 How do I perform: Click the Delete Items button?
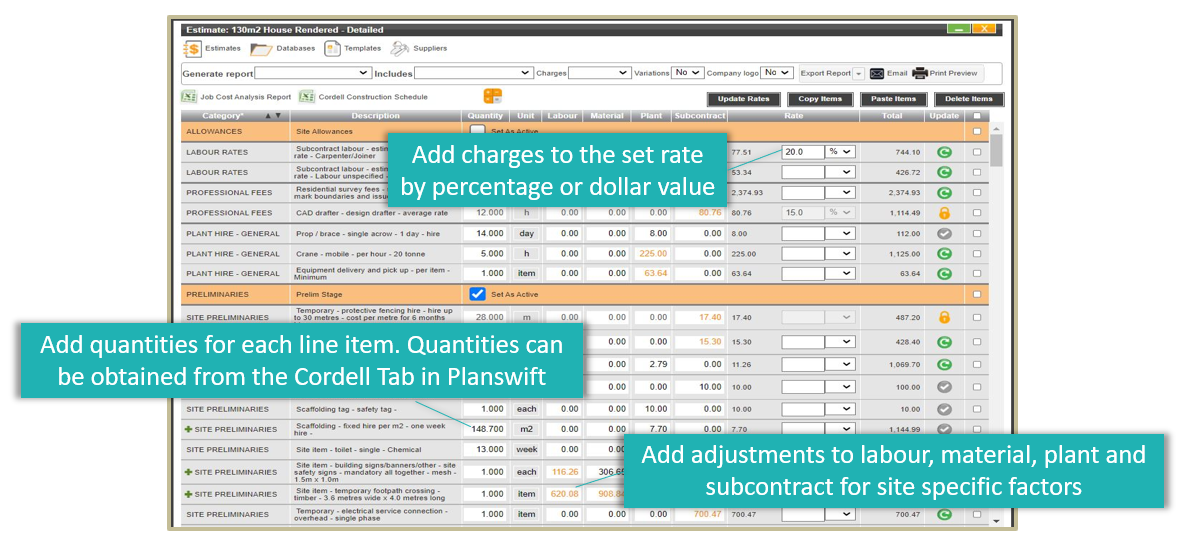coord(969,99)
